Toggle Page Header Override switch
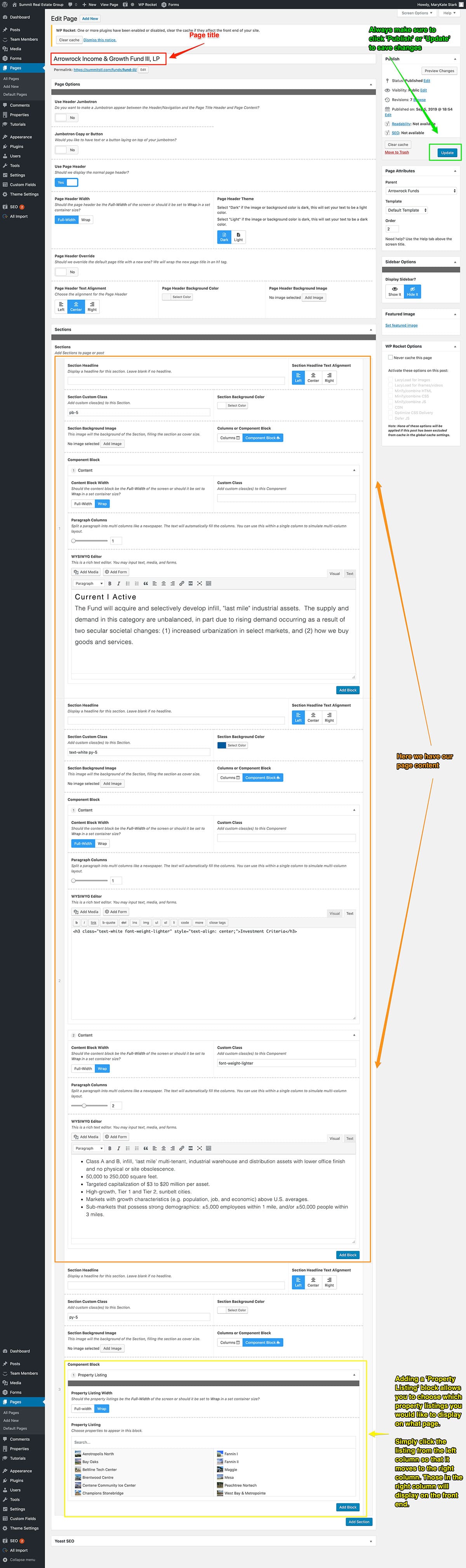This screenshot has height=1568, width=466. [x=66, y=272]
